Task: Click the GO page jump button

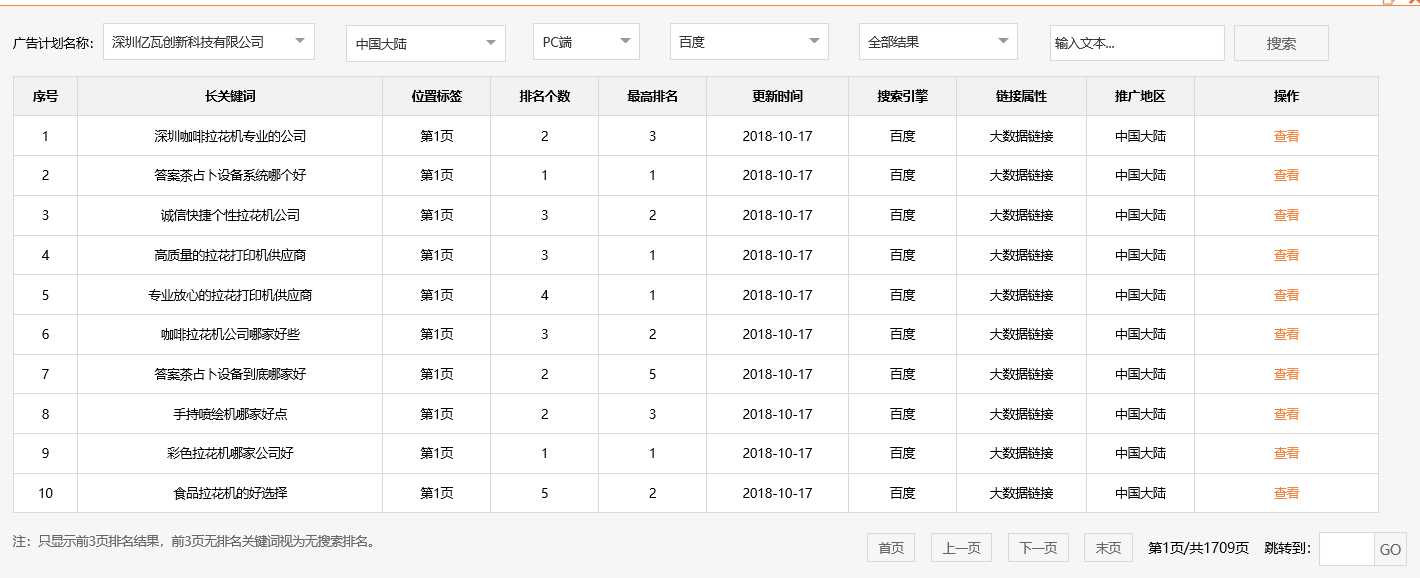Action: click(1392, 547)
